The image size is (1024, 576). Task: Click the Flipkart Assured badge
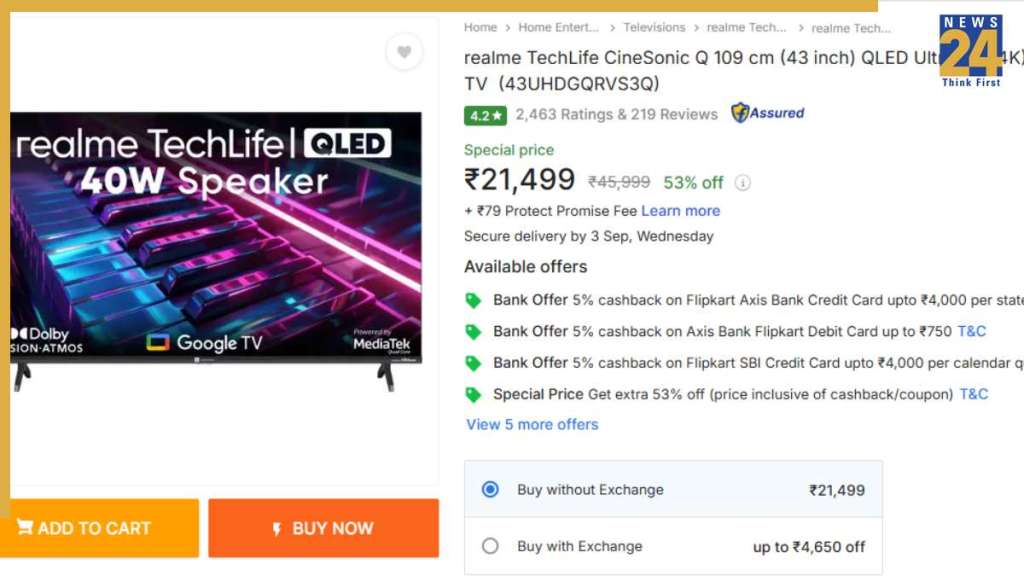coord(767,113)
